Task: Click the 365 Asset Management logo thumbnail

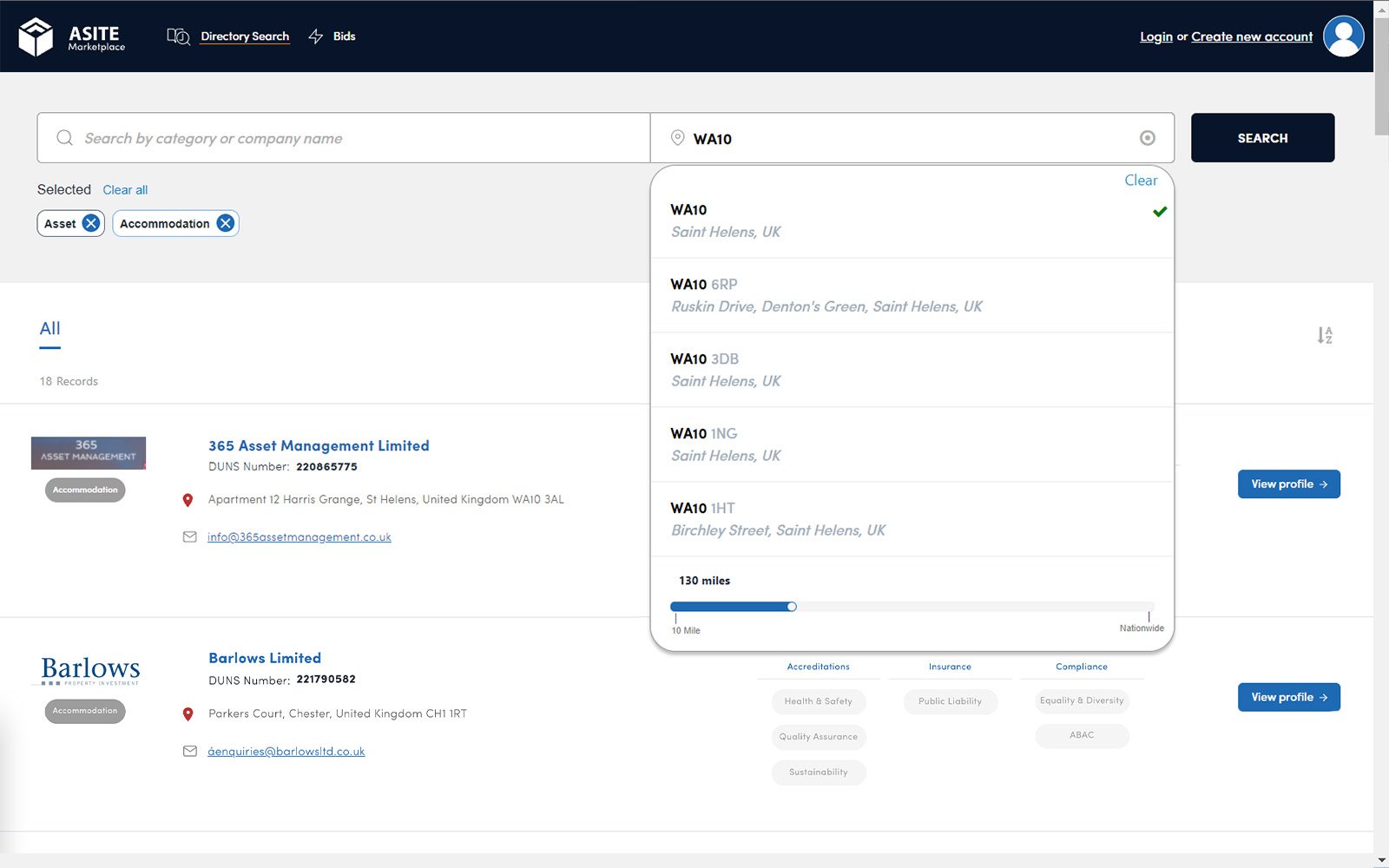Action: point(89,453)
